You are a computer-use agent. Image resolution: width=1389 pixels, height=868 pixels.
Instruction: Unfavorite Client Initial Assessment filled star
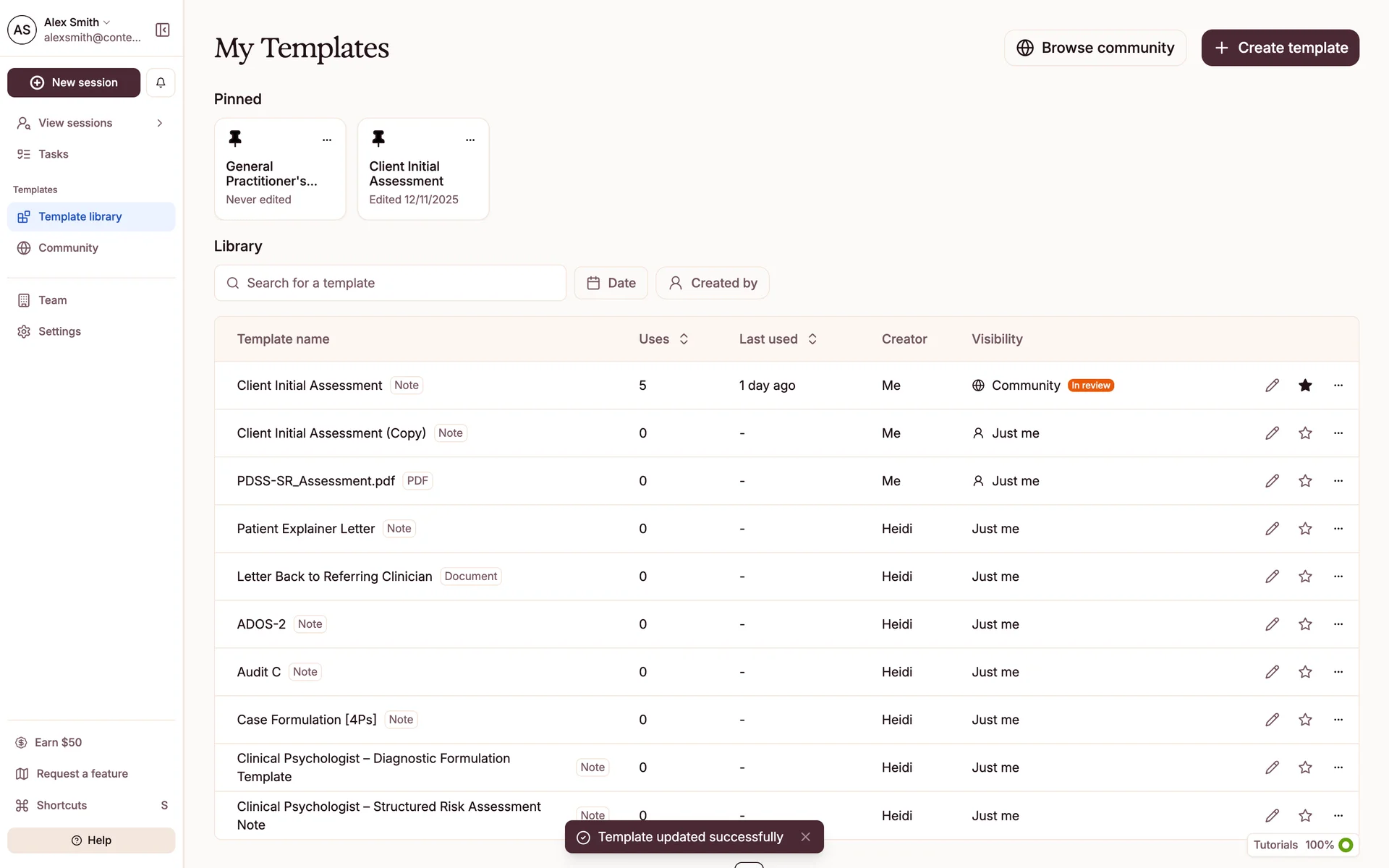point(1305,386)
